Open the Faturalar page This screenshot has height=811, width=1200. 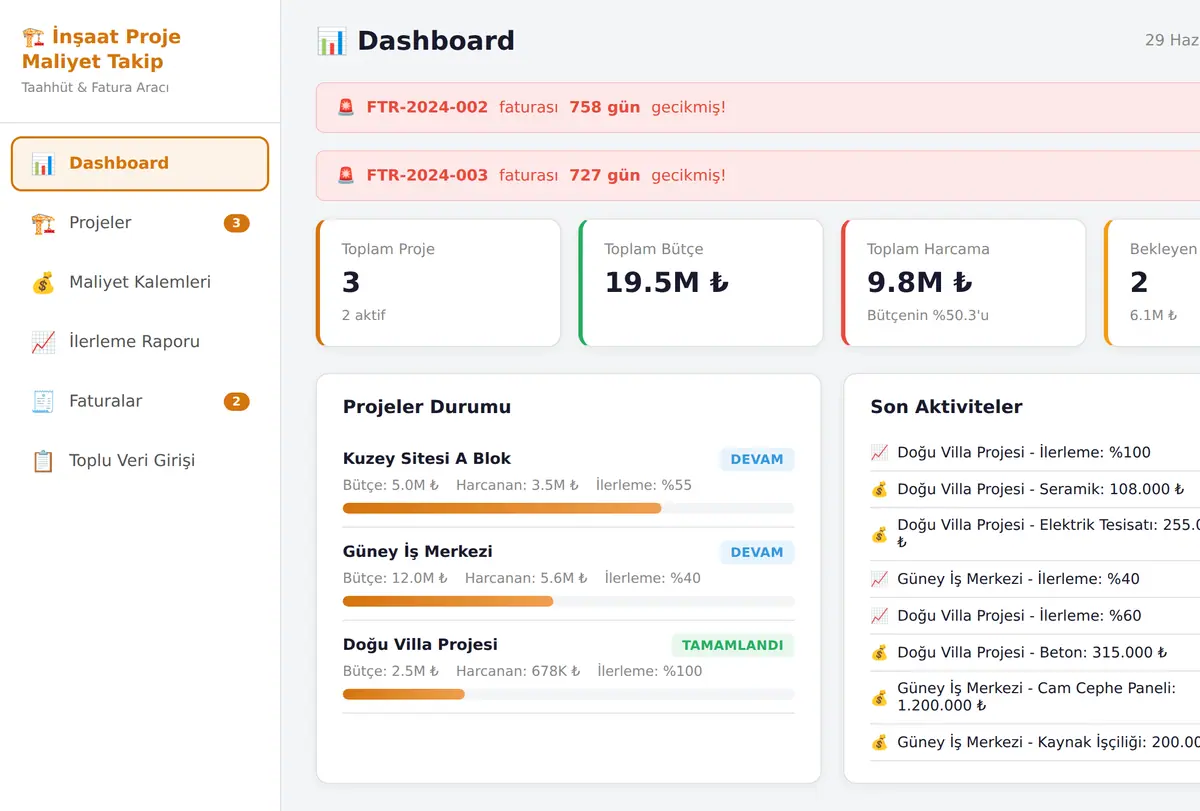(140, 402)
